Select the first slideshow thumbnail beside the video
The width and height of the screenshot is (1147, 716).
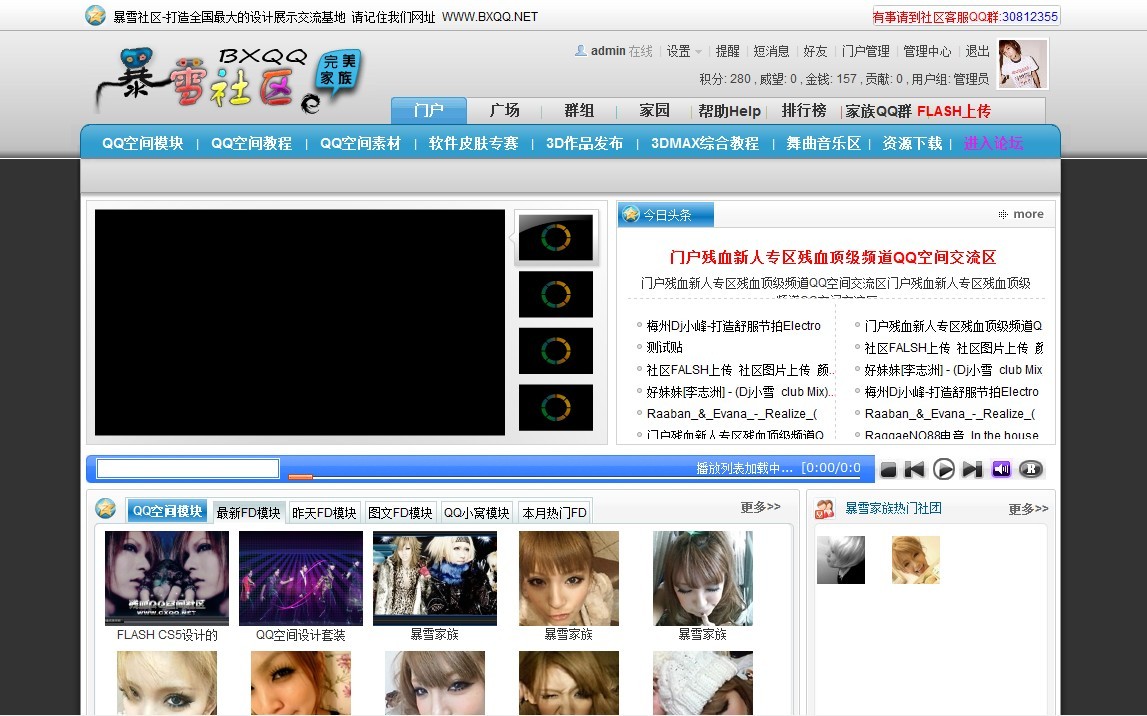[555, 238]
